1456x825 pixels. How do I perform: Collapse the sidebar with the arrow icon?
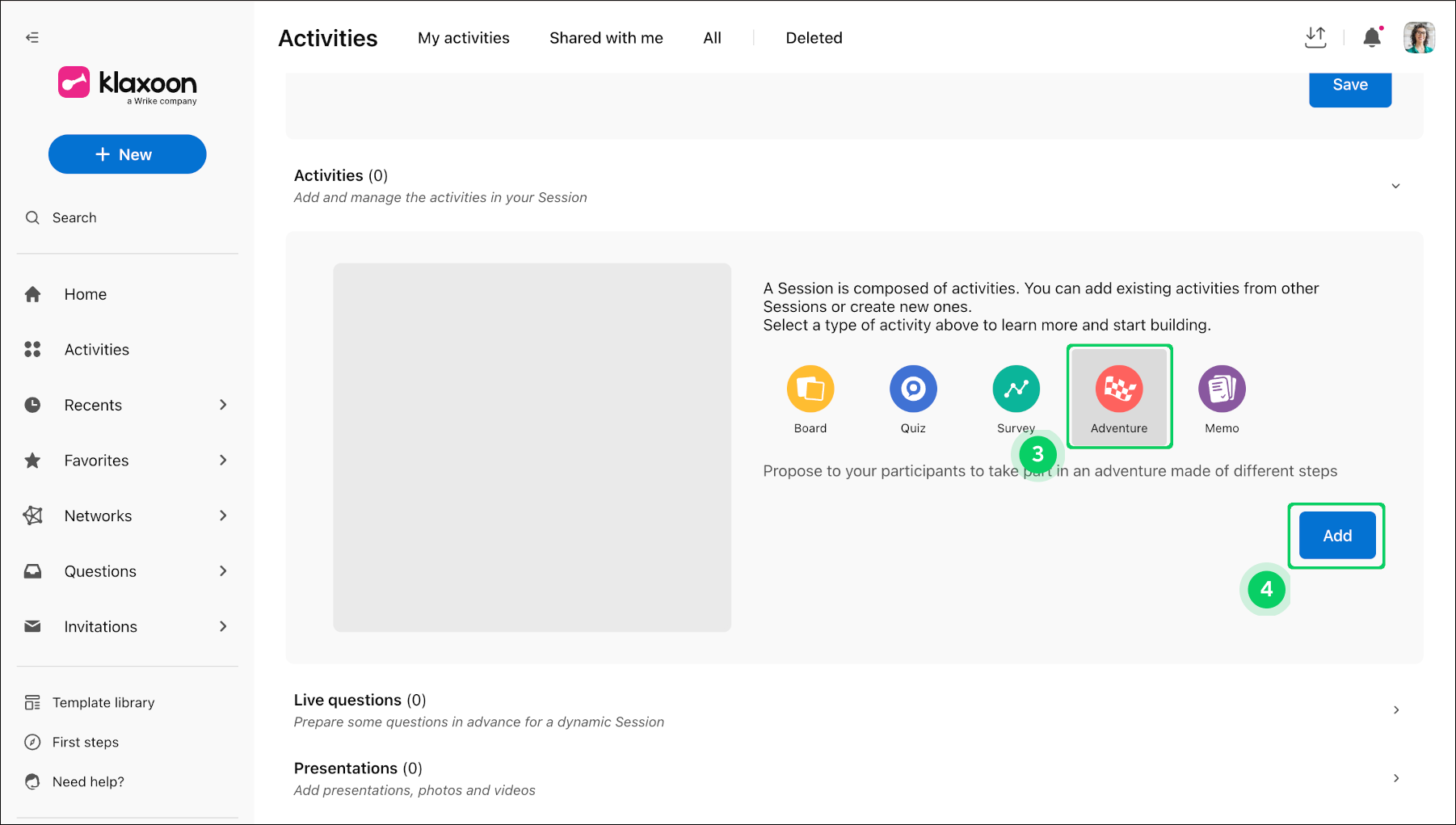coord(32,37)
